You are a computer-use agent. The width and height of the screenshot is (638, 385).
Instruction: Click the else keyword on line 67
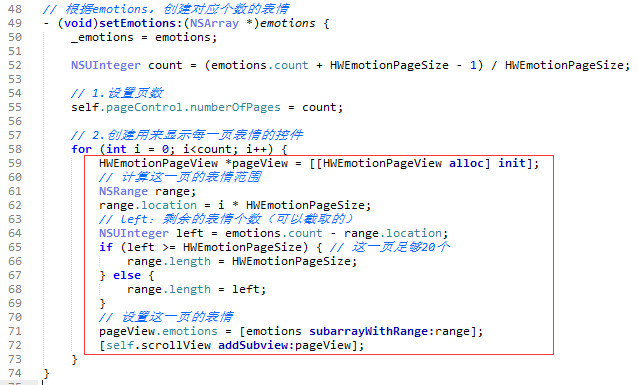pos(127,275)
